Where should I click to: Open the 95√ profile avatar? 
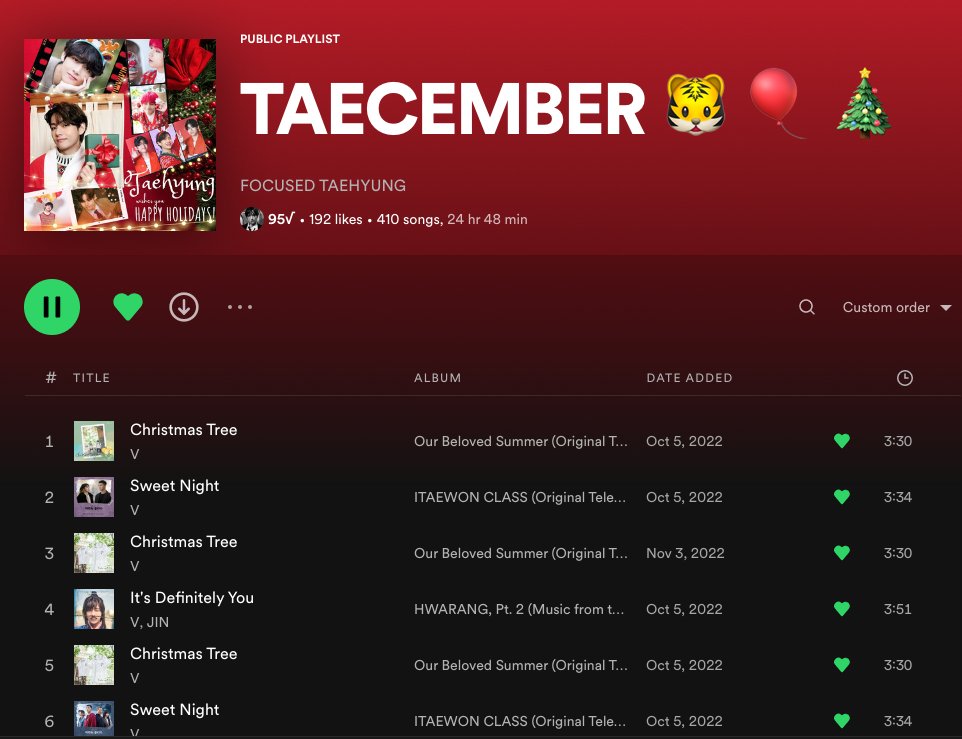click(x=252, y=219)
